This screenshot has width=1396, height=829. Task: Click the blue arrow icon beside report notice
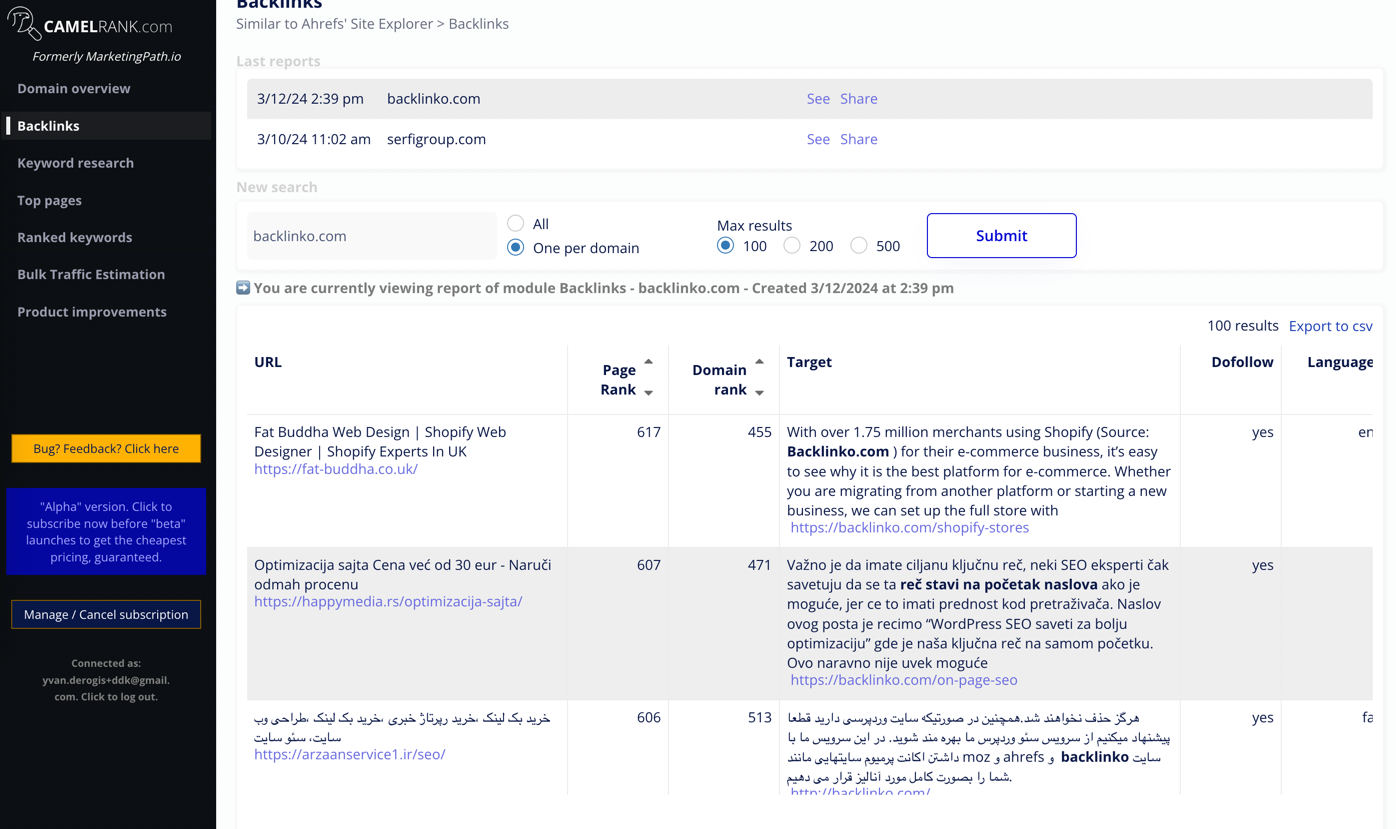[x=243, y=288]
